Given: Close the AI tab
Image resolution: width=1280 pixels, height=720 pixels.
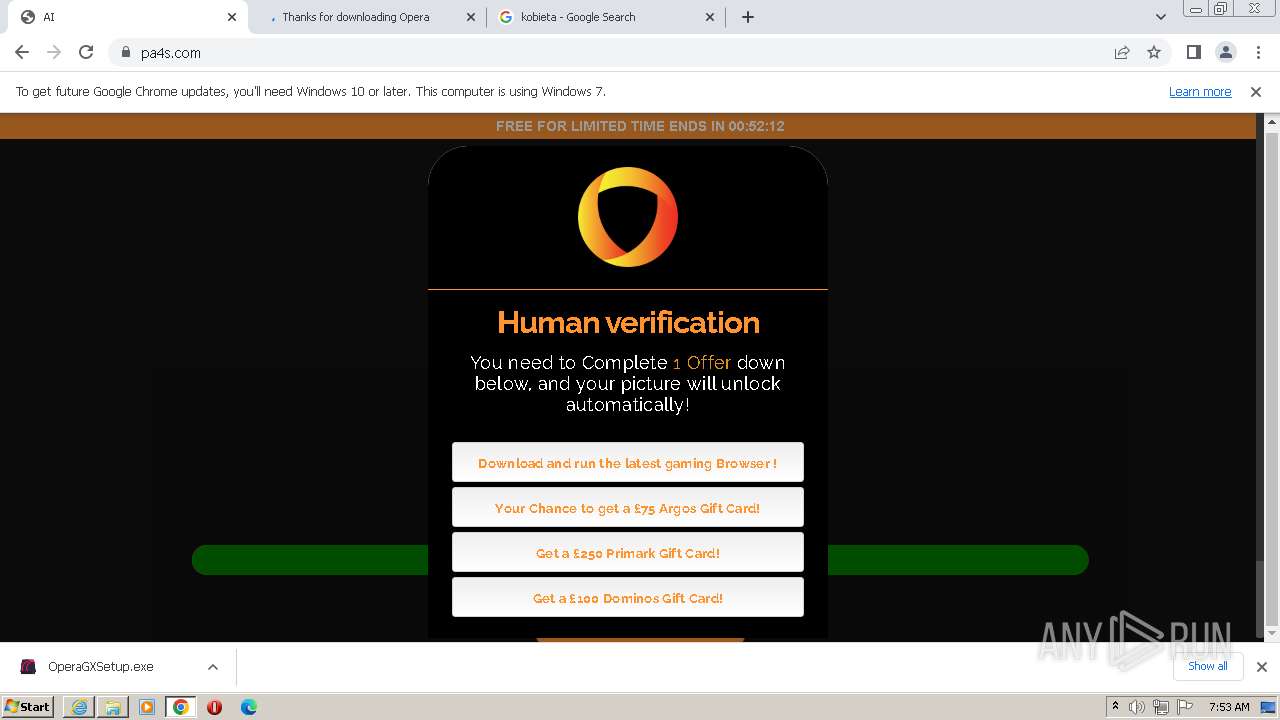Looking at the screenshot, I should (232, 17).
